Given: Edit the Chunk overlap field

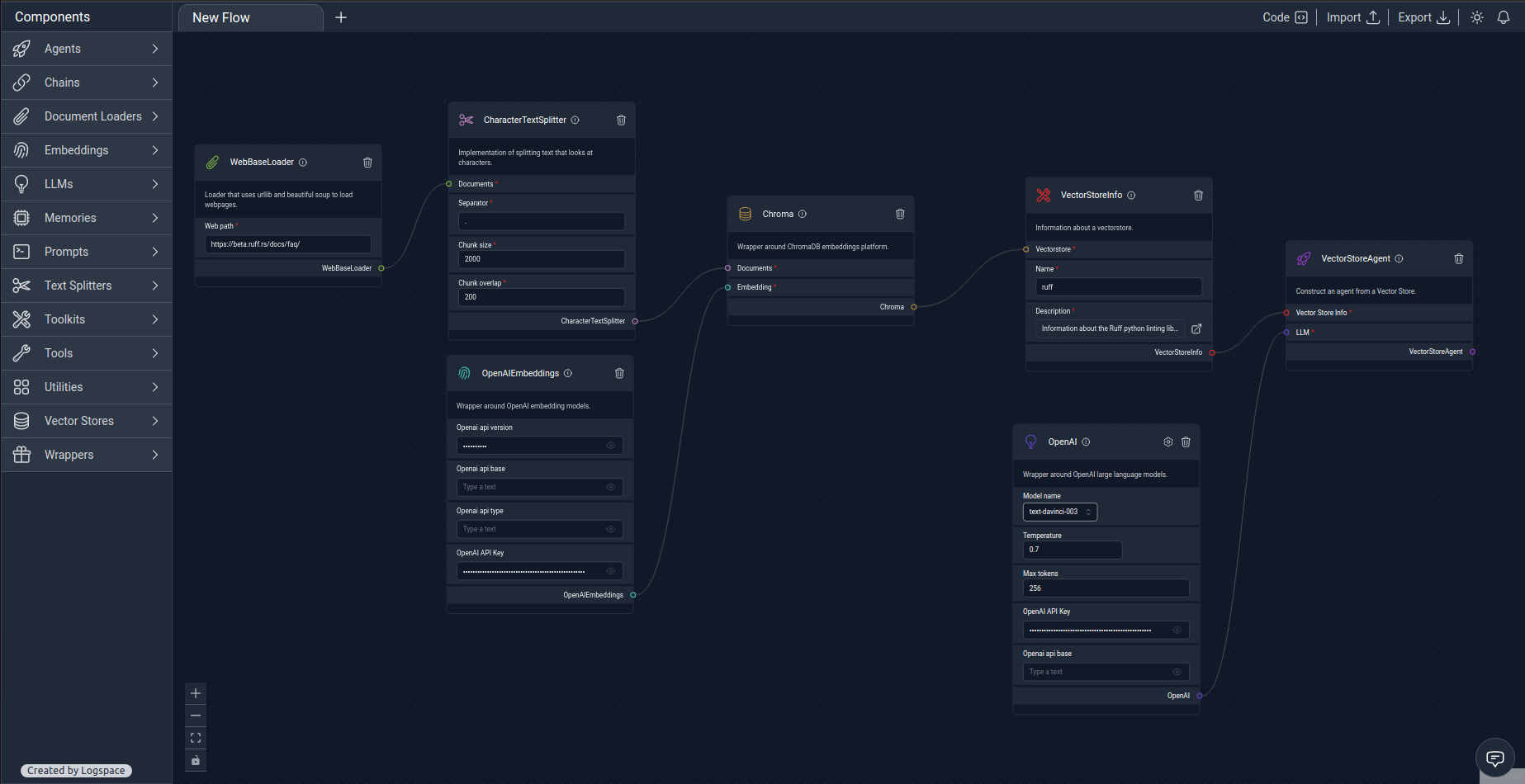Looking at the screenshot, I should 542,297.
